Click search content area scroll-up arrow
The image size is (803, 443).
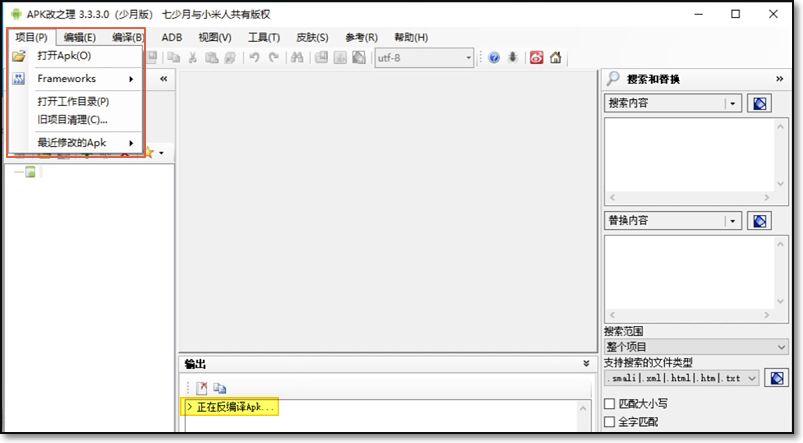[x=780, y=126]
